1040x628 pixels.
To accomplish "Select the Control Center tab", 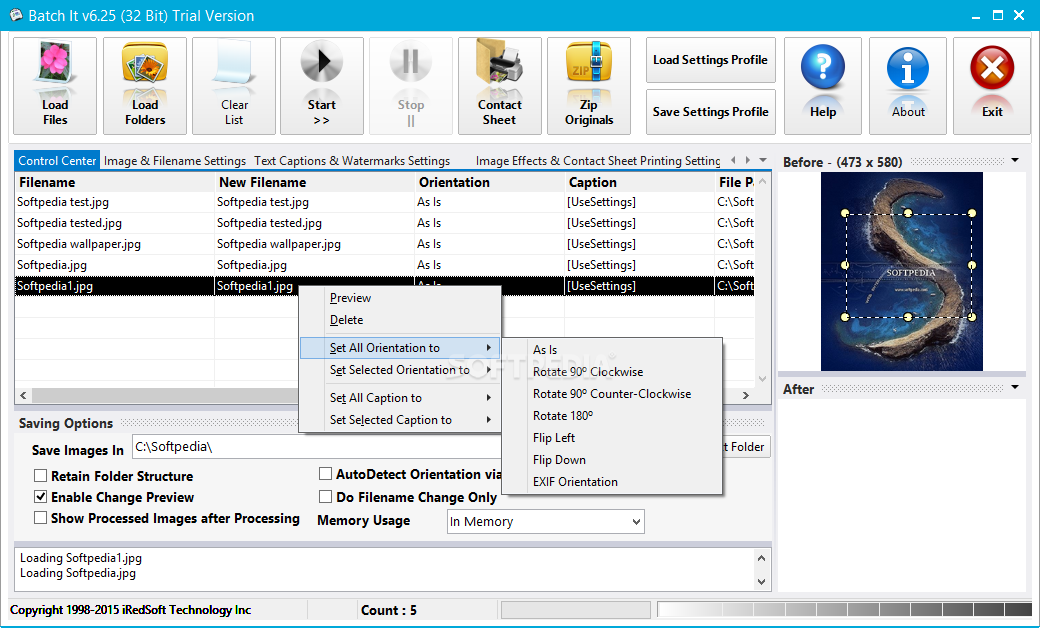I will [x=57, y=160].
